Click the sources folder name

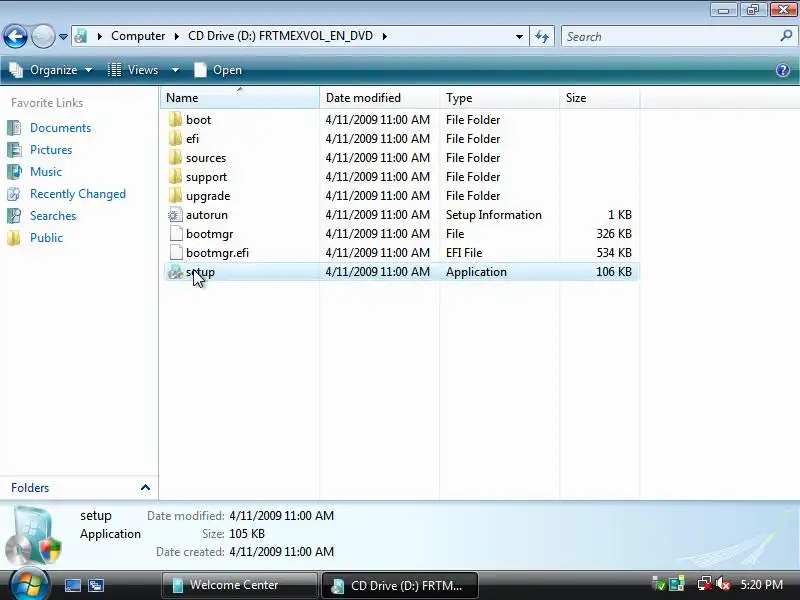pyautogui.click(x=206, y=158)
